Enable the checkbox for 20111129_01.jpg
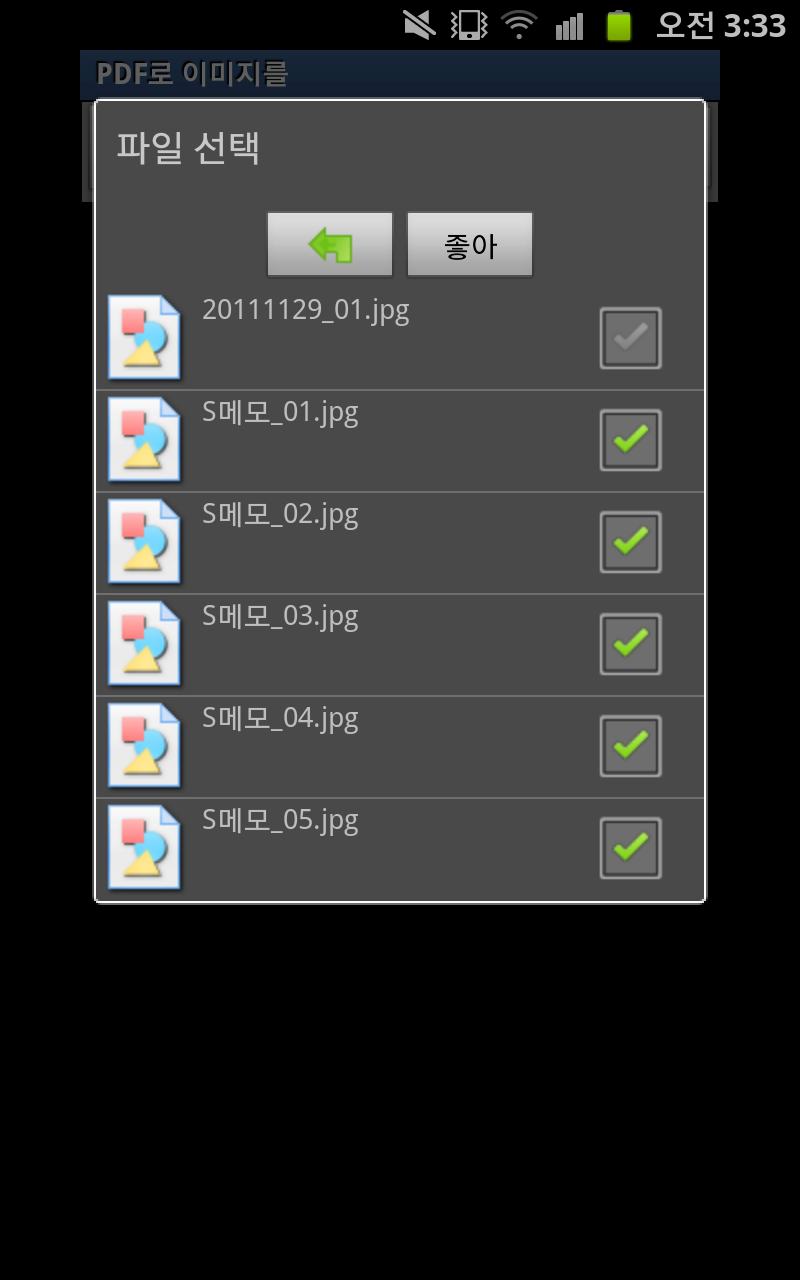 coord(630,338)
